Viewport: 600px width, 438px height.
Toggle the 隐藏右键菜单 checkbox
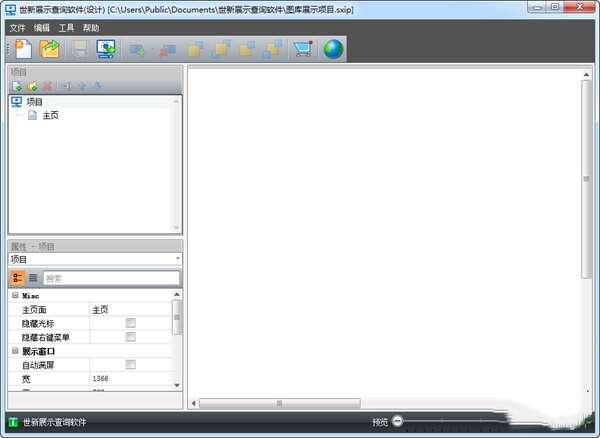pos(130,338)
